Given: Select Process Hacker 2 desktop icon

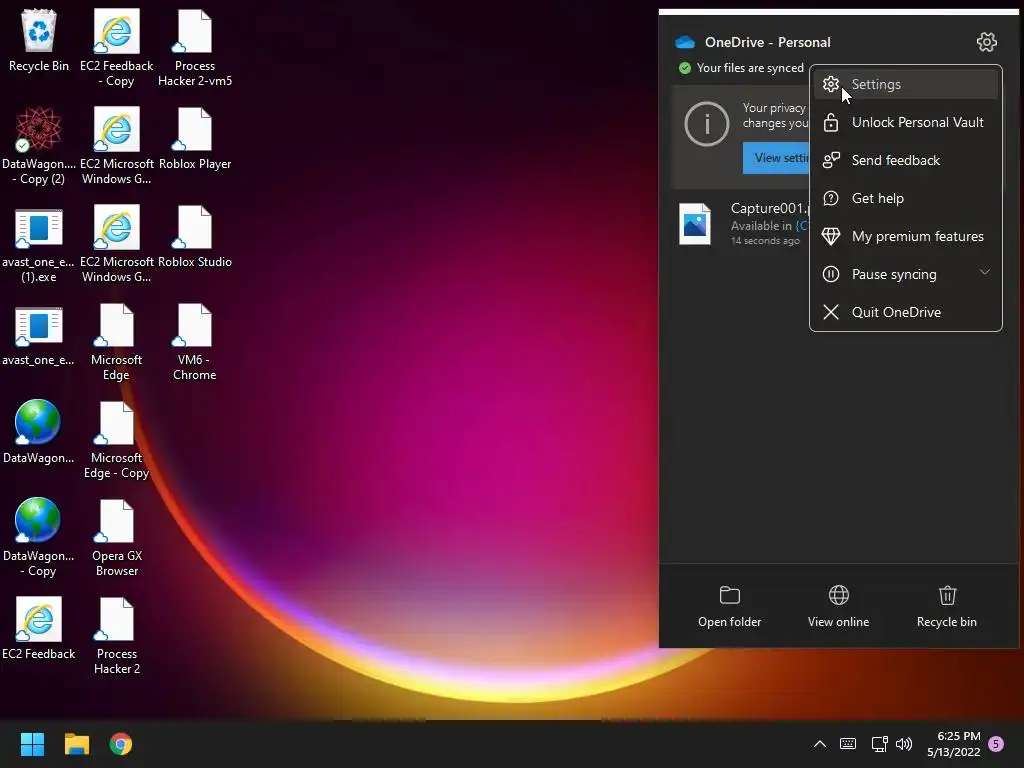Looking at the screenshot, I should [x=116, y=635].
